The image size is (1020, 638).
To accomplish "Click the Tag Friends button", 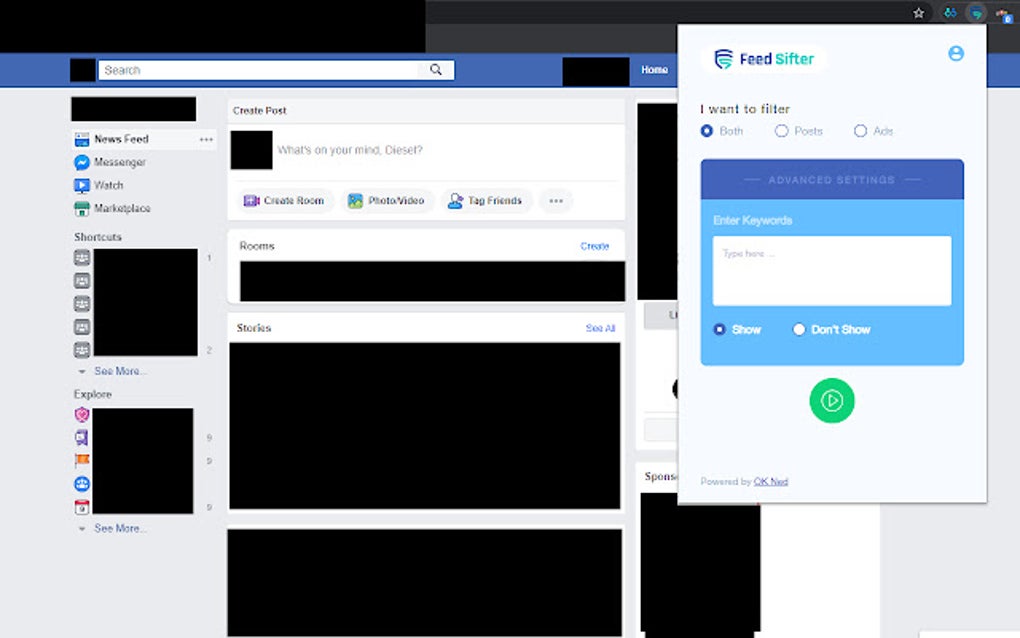I will click(485, 201).
